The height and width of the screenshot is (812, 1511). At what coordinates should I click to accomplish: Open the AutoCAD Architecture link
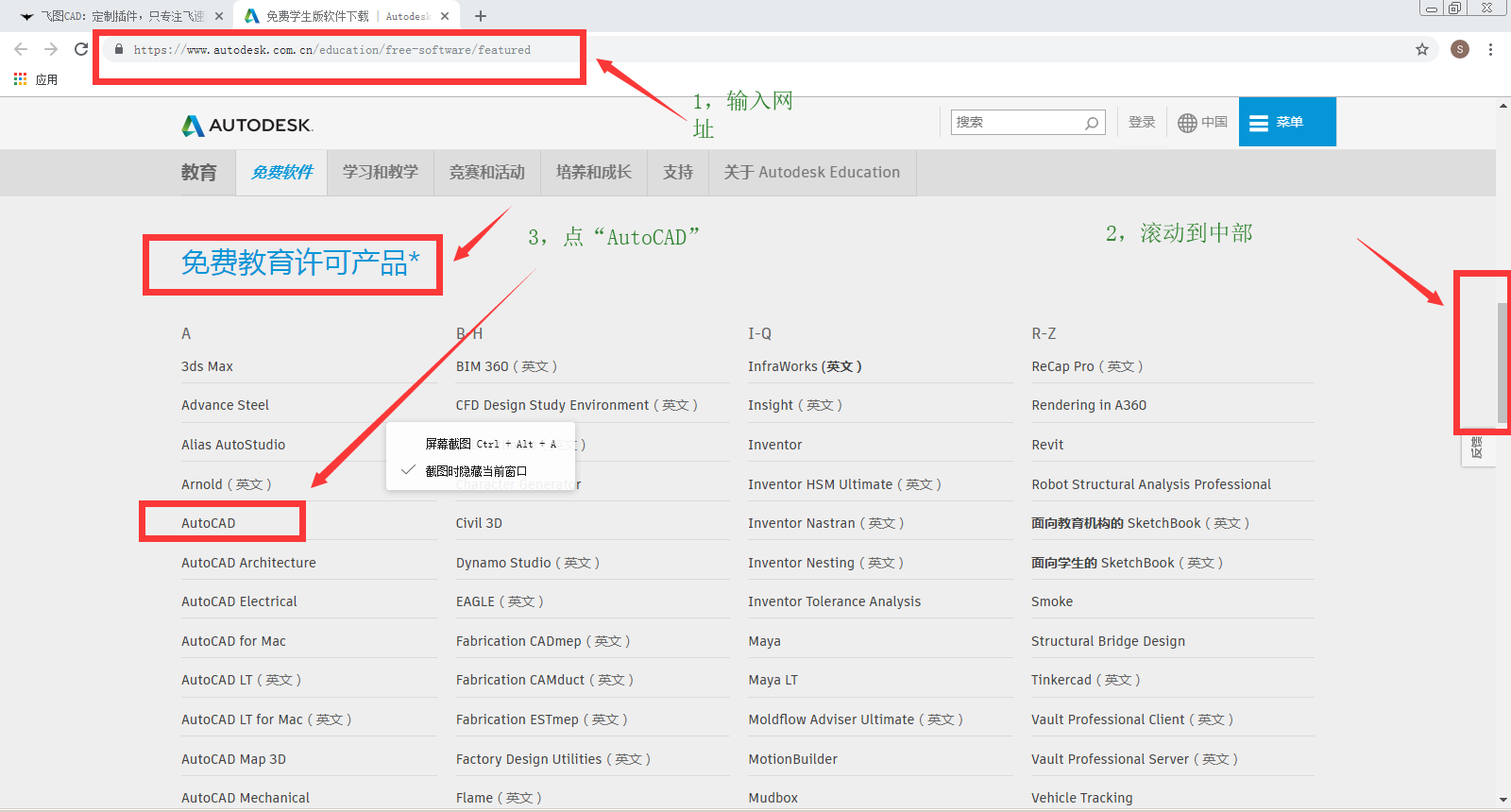pos(248,563)
